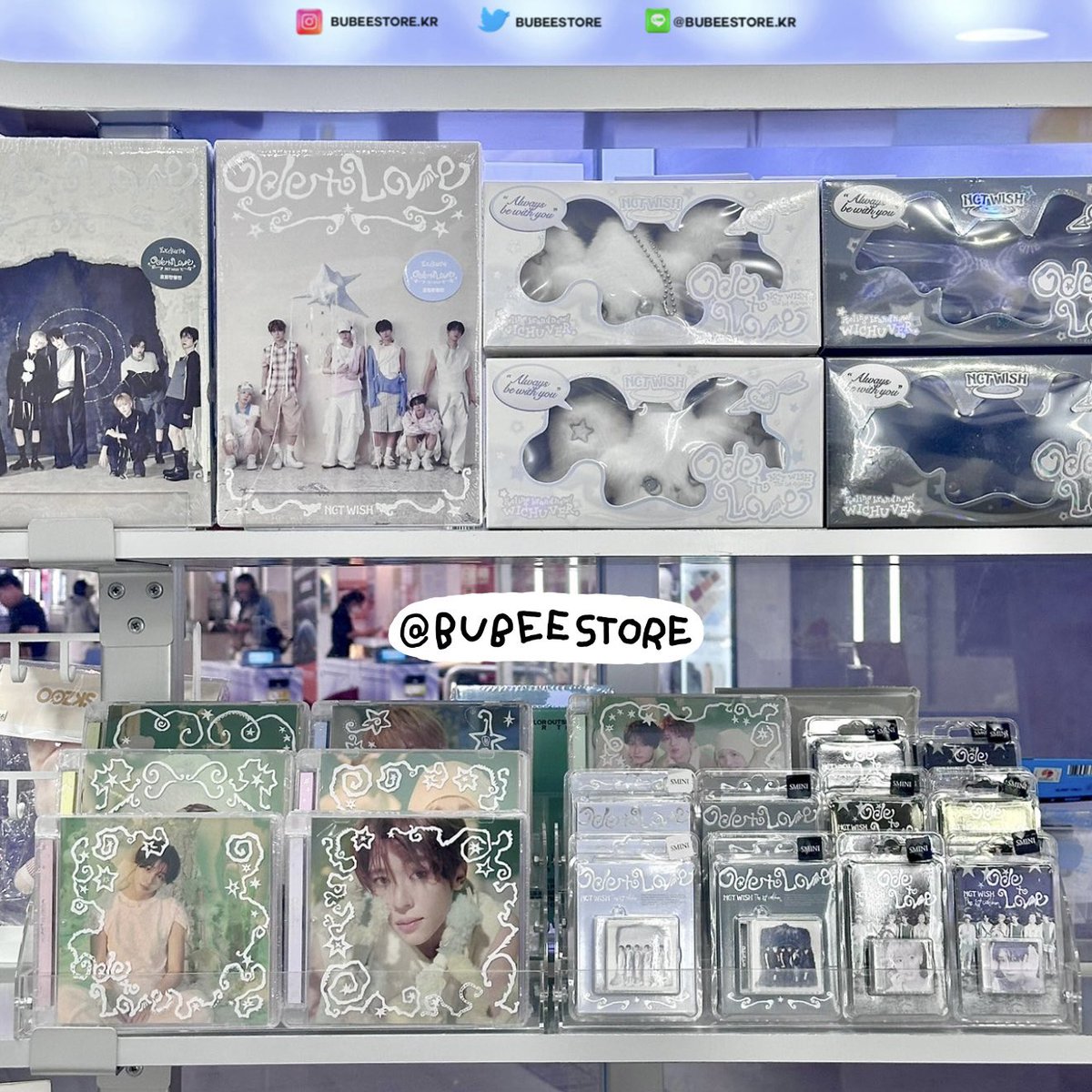
Task: Open the @BUBEESTORE.KR LINE handle text
Action: 733,21
